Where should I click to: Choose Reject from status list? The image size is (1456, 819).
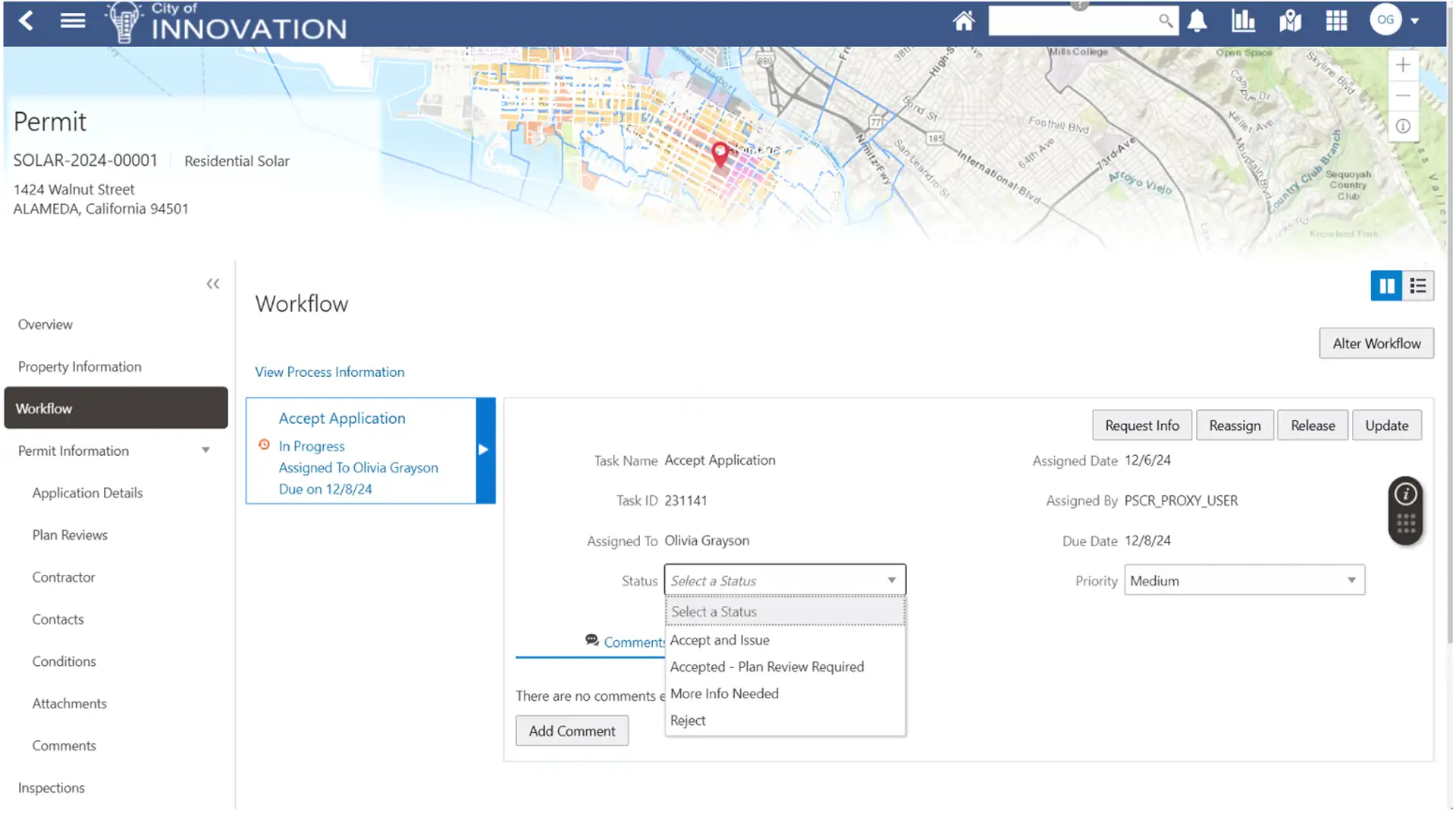click(688, 720)
